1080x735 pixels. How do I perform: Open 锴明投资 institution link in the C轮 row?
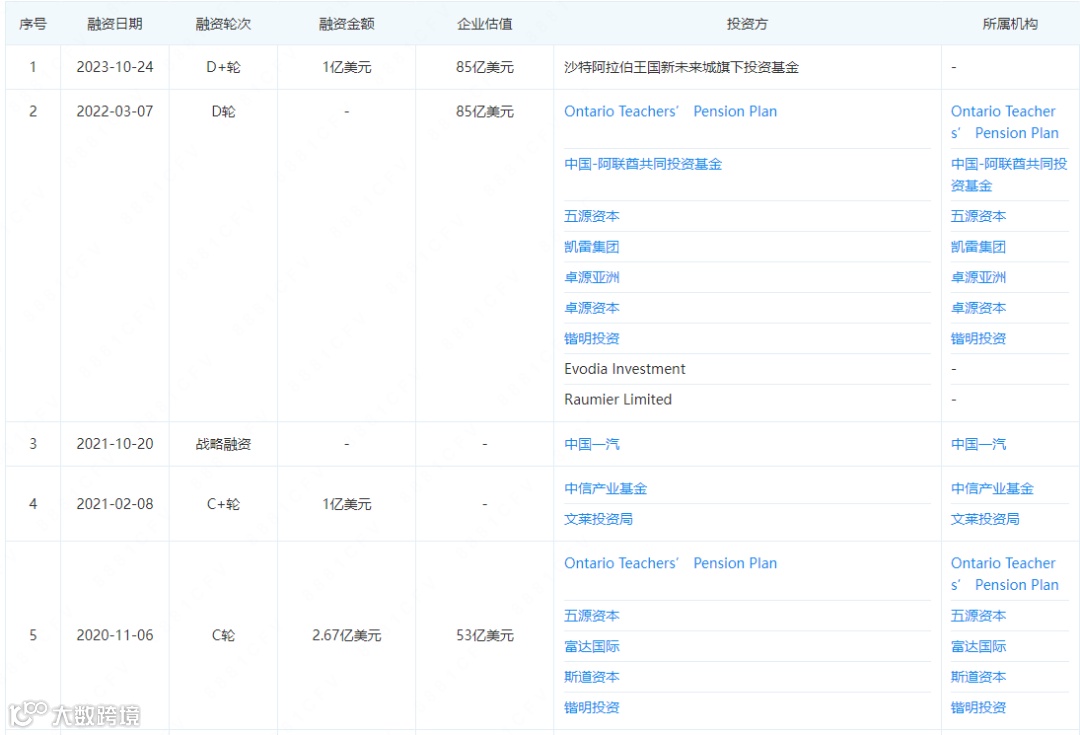(x=978, y=707)
